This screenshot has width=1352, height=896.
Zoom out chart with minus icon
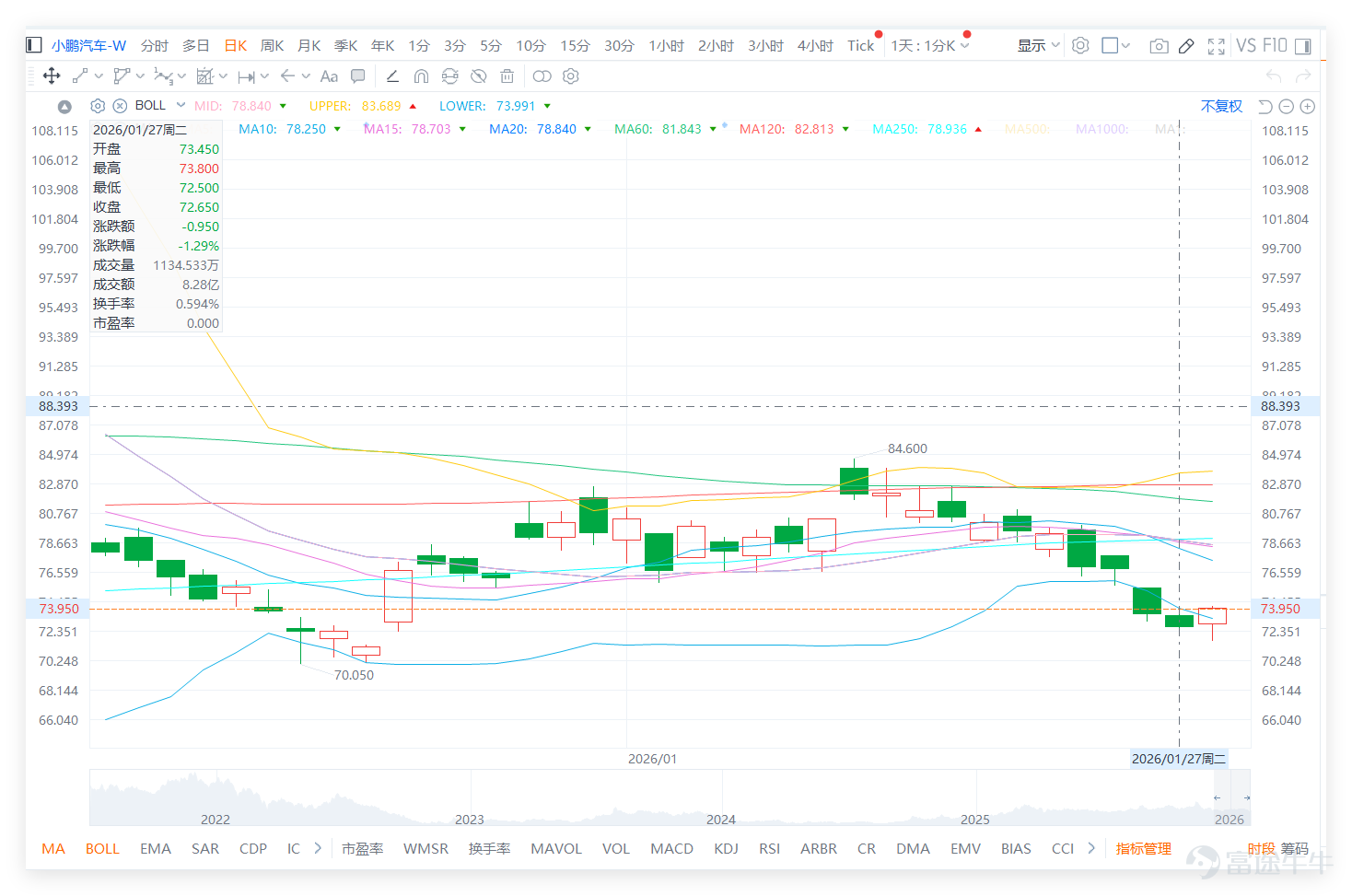coord(1287,107)
